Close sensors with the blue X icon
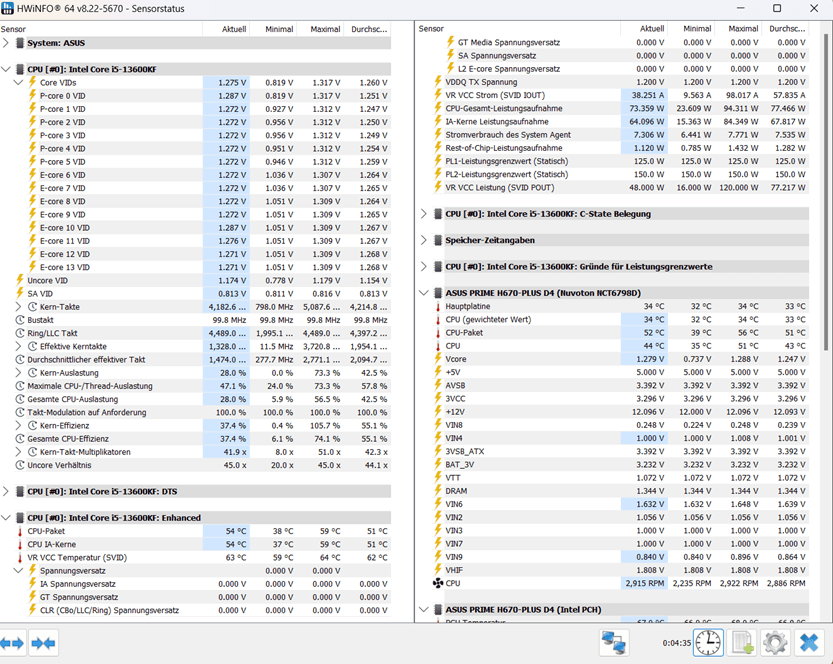 (809, 643)
